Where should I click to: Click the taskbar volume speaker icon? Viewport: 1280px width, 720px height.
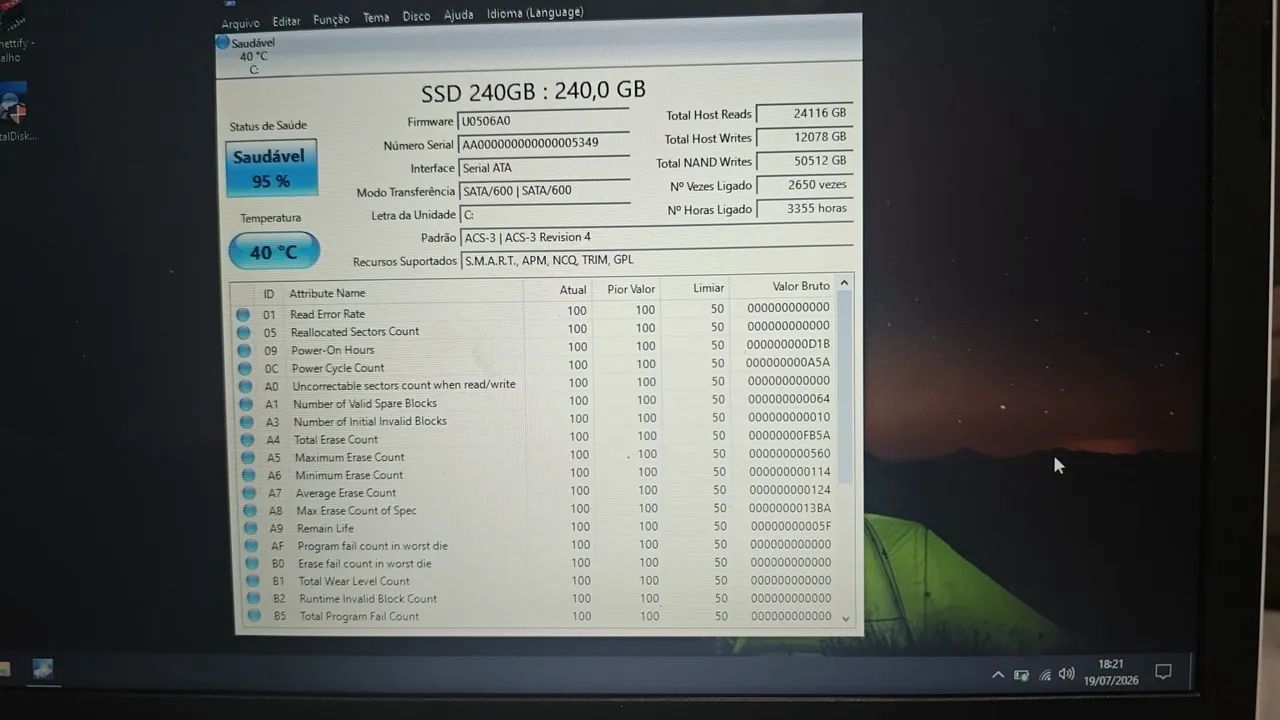tap(1066, 674)
